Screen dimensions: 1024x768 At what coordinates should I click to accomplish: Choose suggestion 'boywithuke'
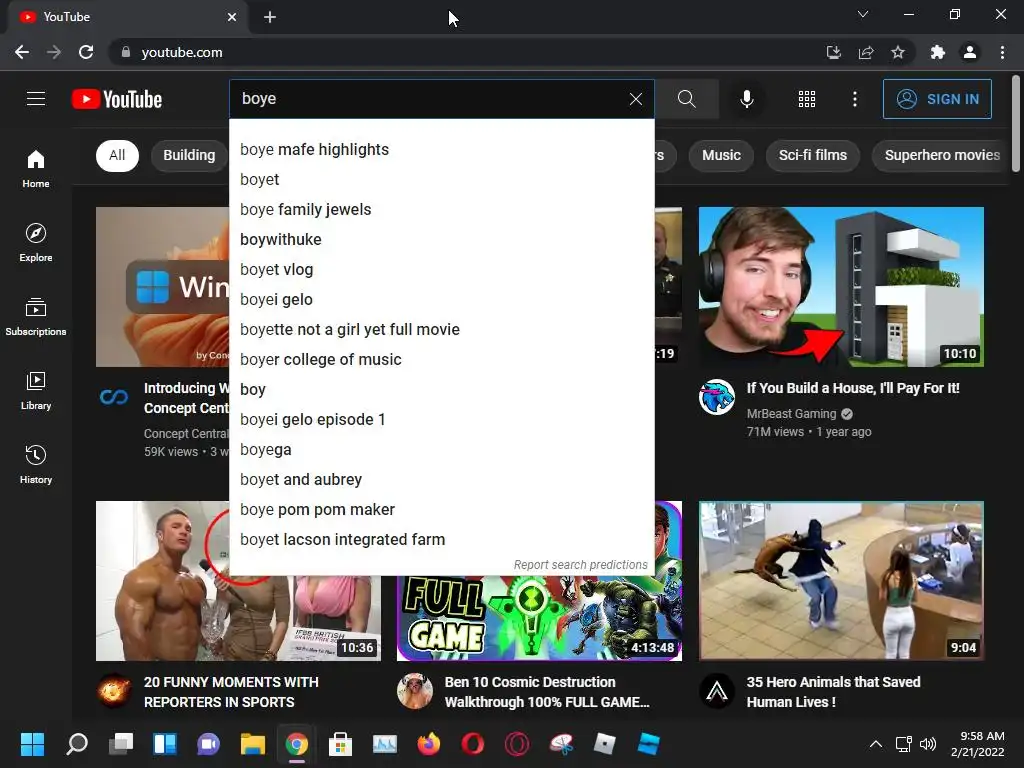point(441,240)
